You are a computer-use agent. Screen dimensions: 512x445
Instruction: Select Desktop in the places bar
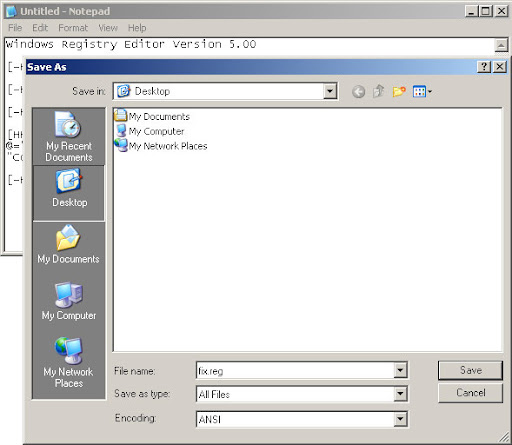pos(69,193)
